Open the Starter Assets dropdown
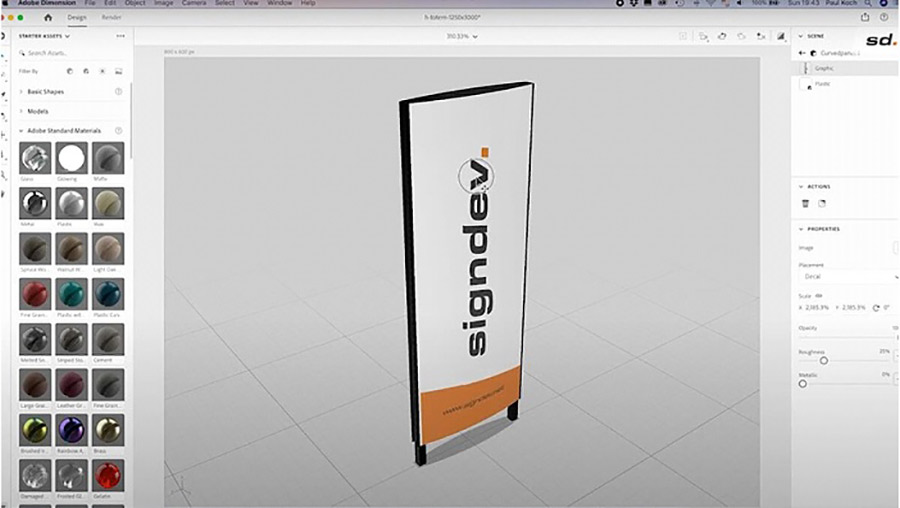 pos(44,36)
